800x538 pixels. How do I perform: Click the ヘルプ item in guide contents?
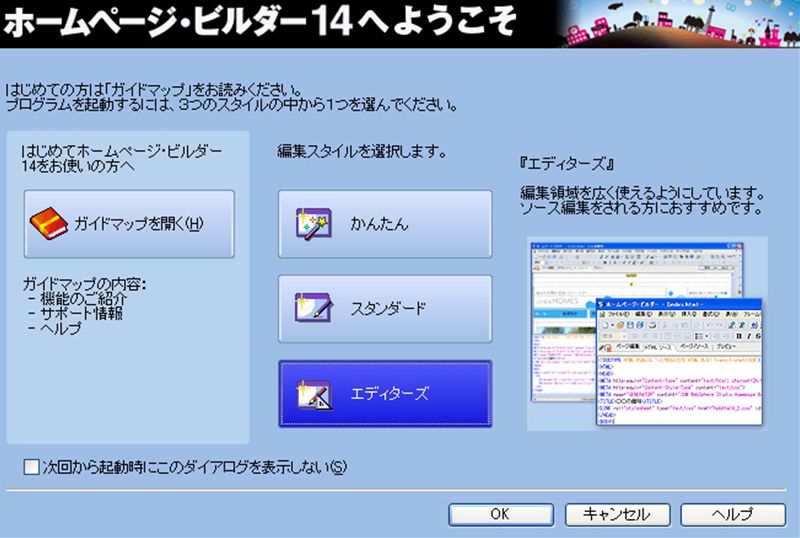tap(60, 328)
